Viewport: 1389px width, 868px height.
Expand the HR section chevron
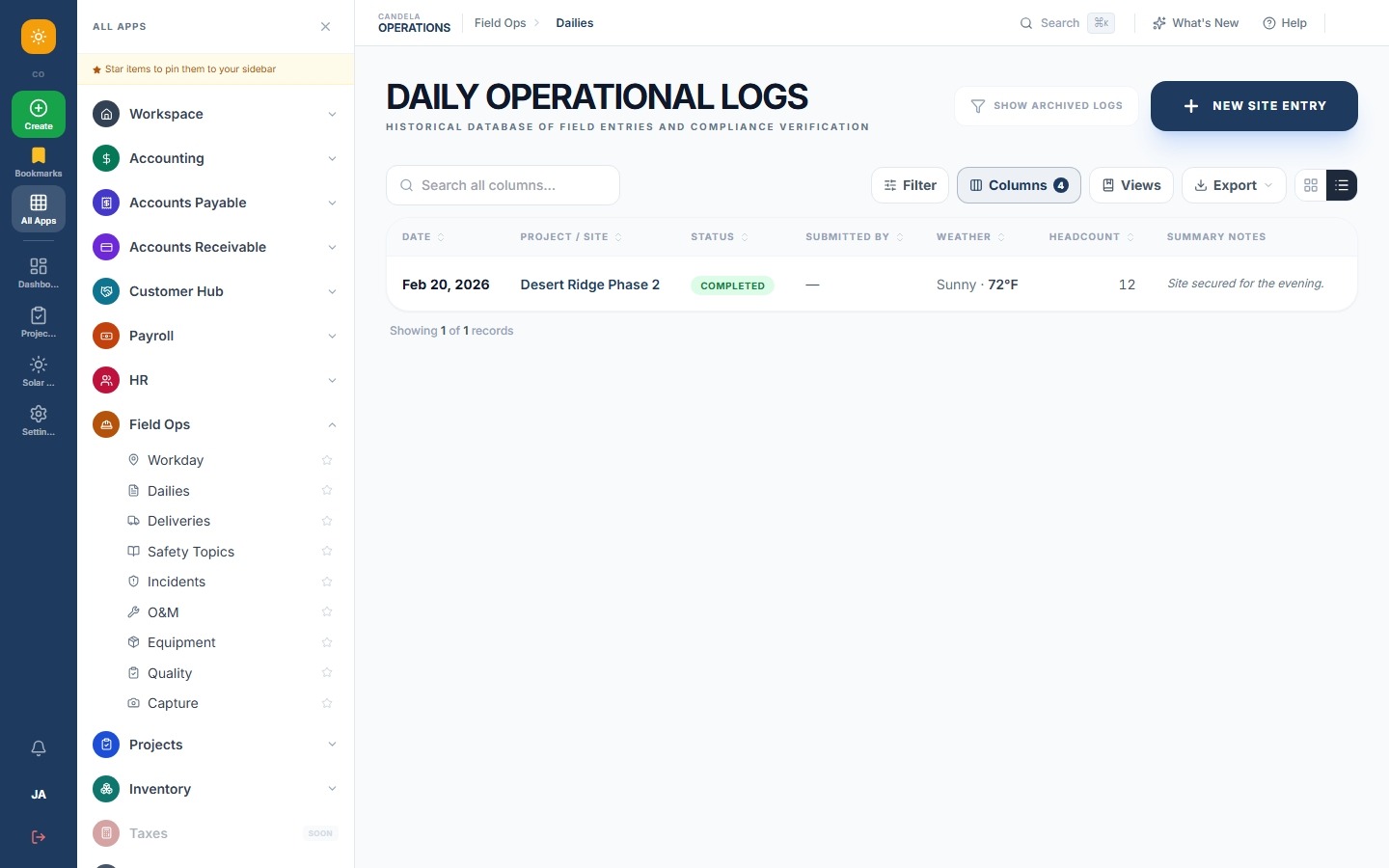point(332,380)
